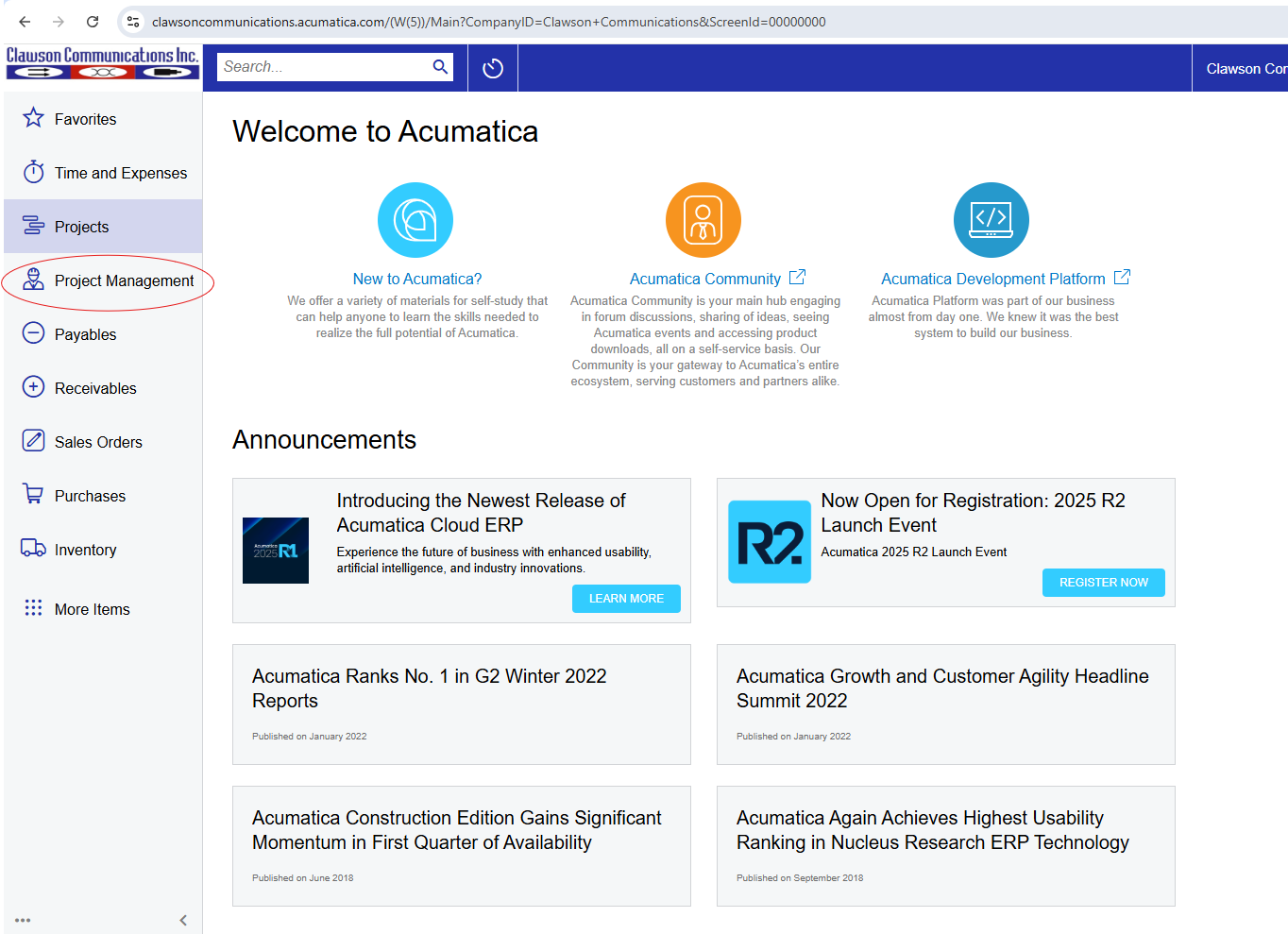Click the orange Acumatica Community icon
The height and width of the screenshot is (934, 1288).
[703, 220]
